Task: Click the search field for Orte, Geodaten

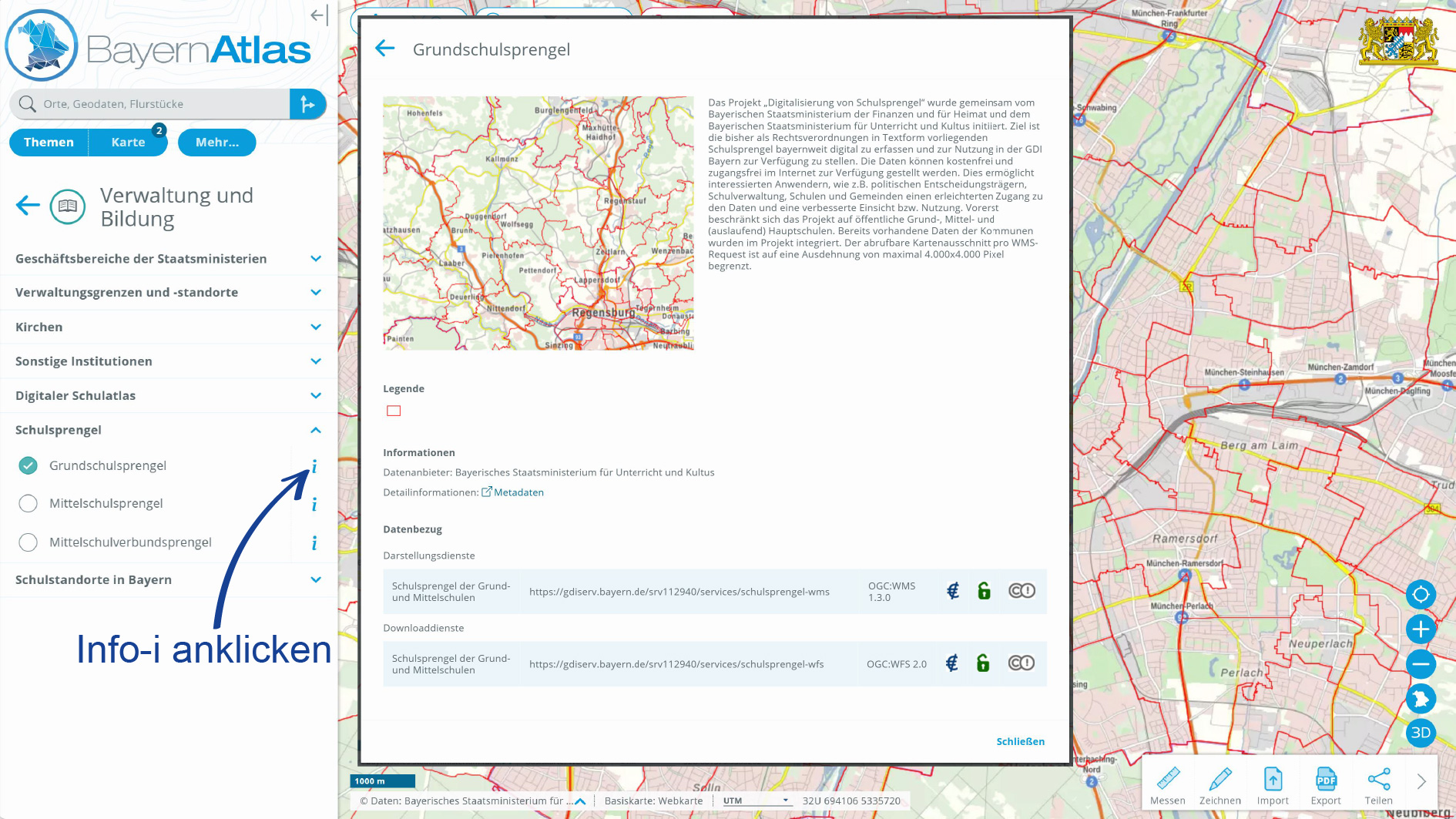Action: click(x=154, y=104)
